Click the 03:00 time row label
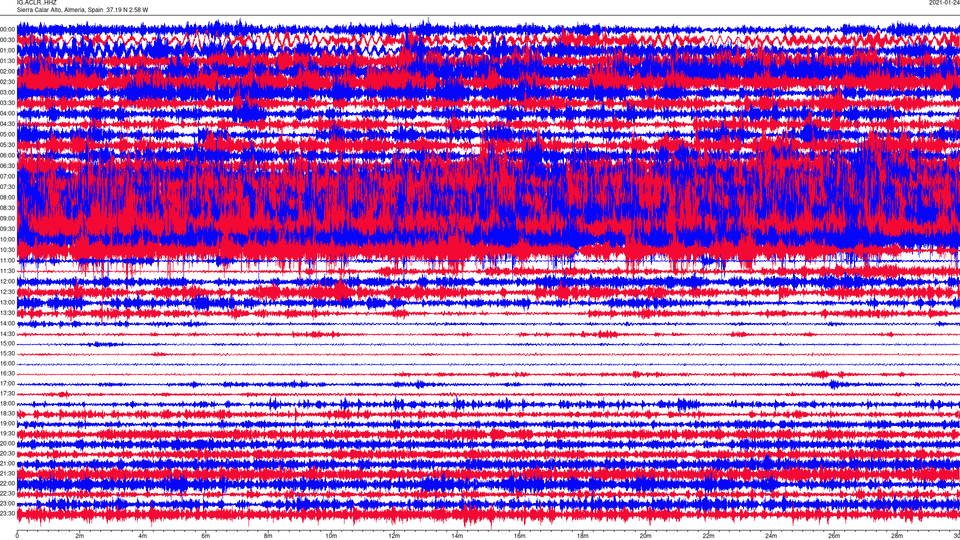 tap(8, 92)
